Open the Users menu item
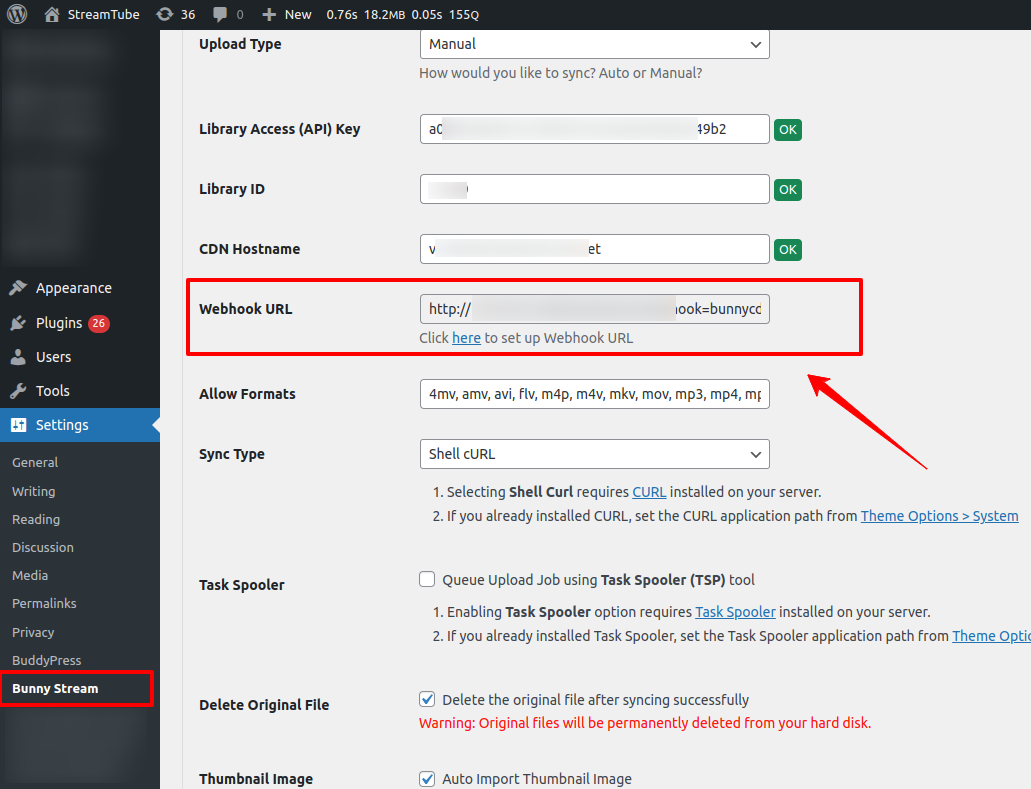Screen dimensions: 1031x789 (53, 357)
